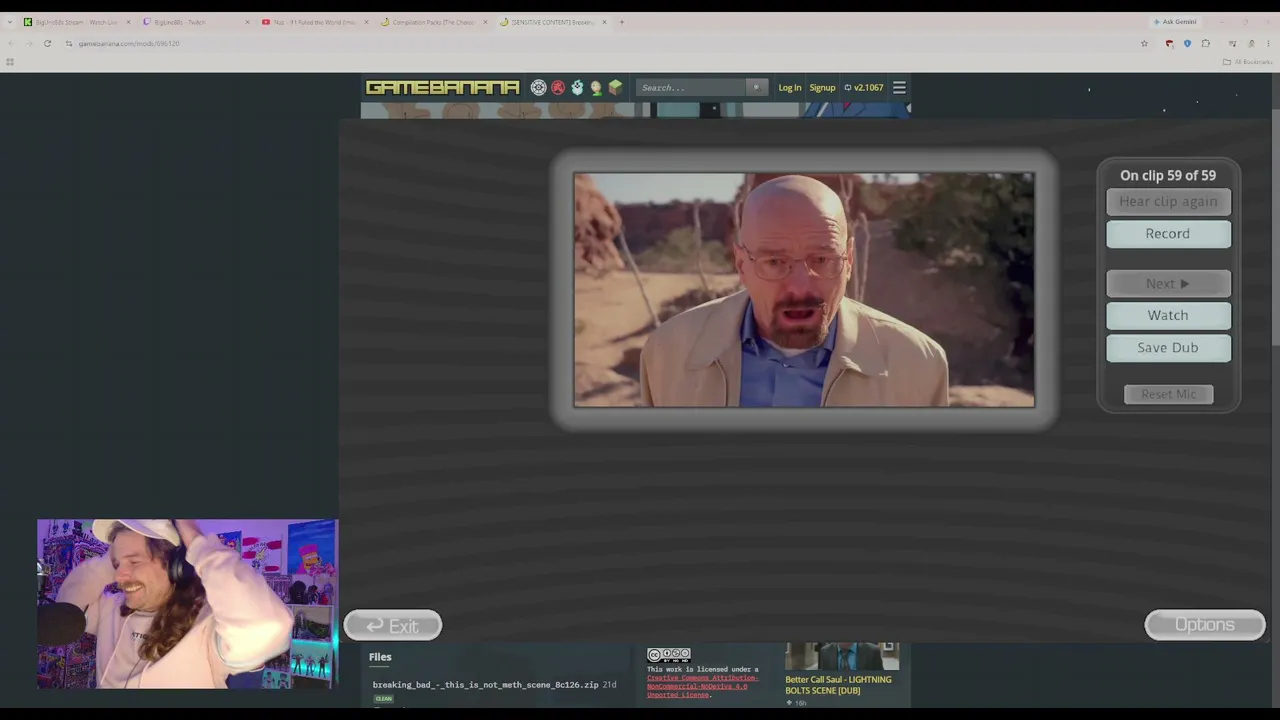Close the Nas YouTube tab

pos(366,22)
